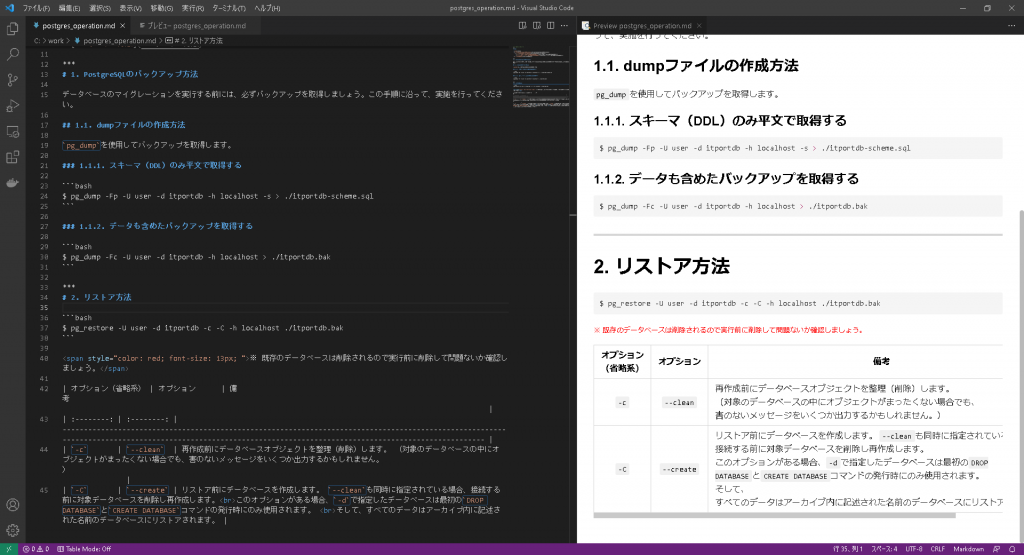The width and height of the screenshot is (1024, 555).
Task: Open More Actions menu of left editor group
Action: (564, 25)
